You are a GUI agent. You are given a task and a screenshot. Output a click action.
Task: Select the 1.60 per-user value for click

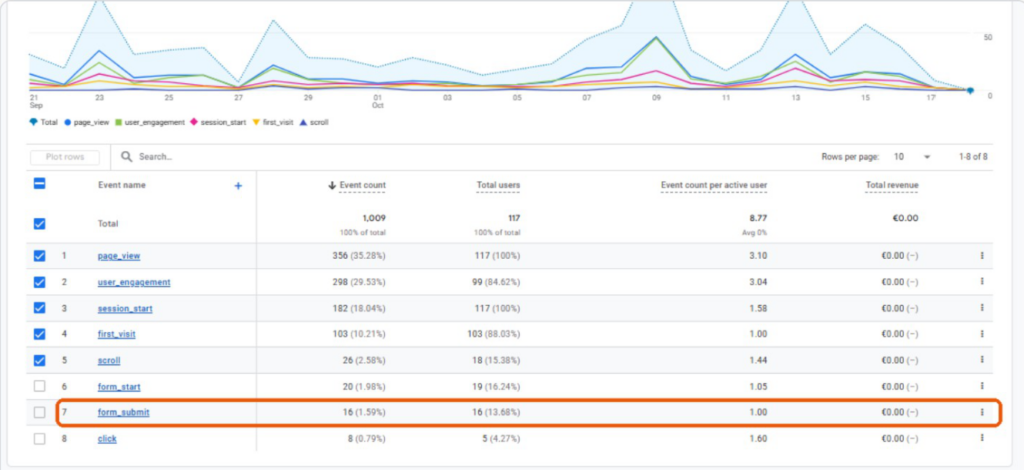760,439
